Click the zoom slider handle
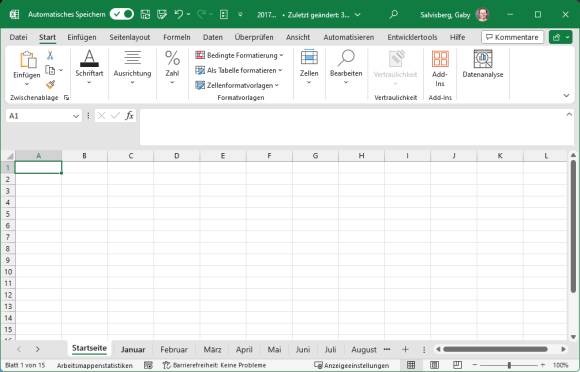The height and width of the screenshot is (372, 580). (x=509, y=365)
